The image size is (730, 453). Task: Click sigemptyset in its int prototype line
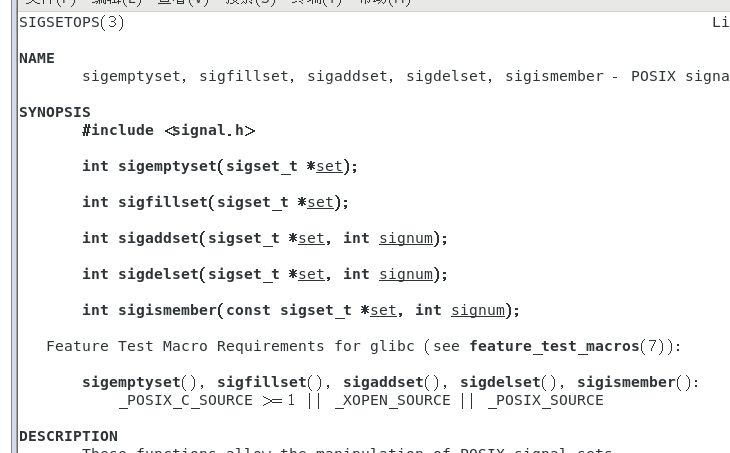[167, 166]
